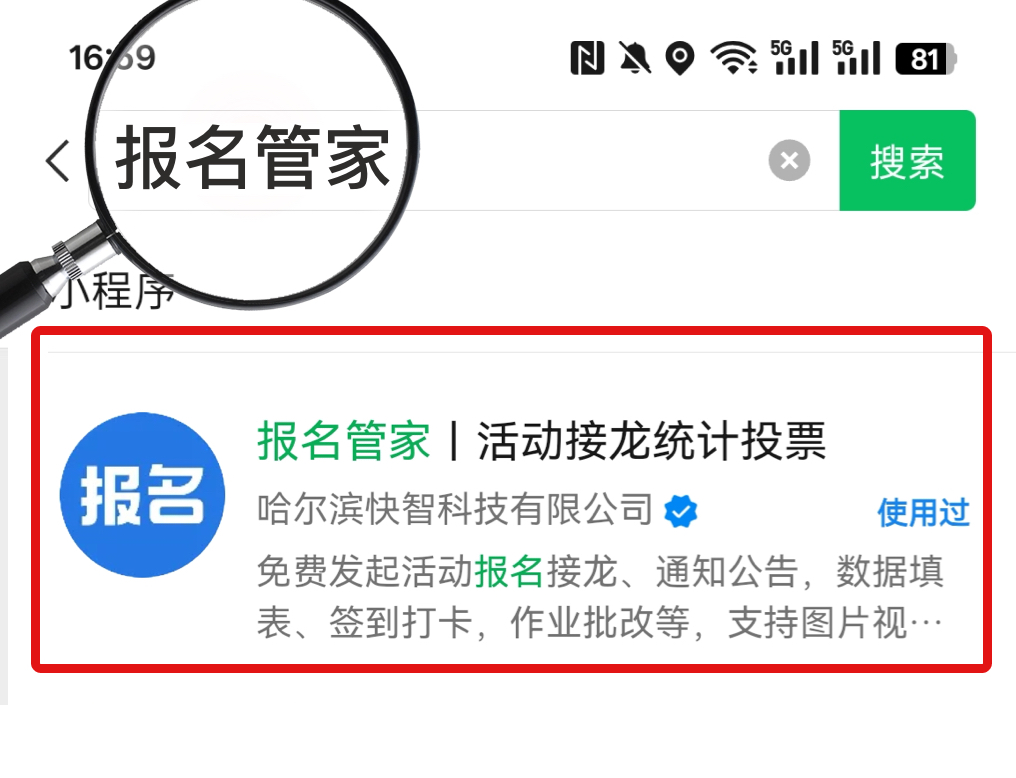Open the blue 报名 mini program logo

tap(143, 495)
